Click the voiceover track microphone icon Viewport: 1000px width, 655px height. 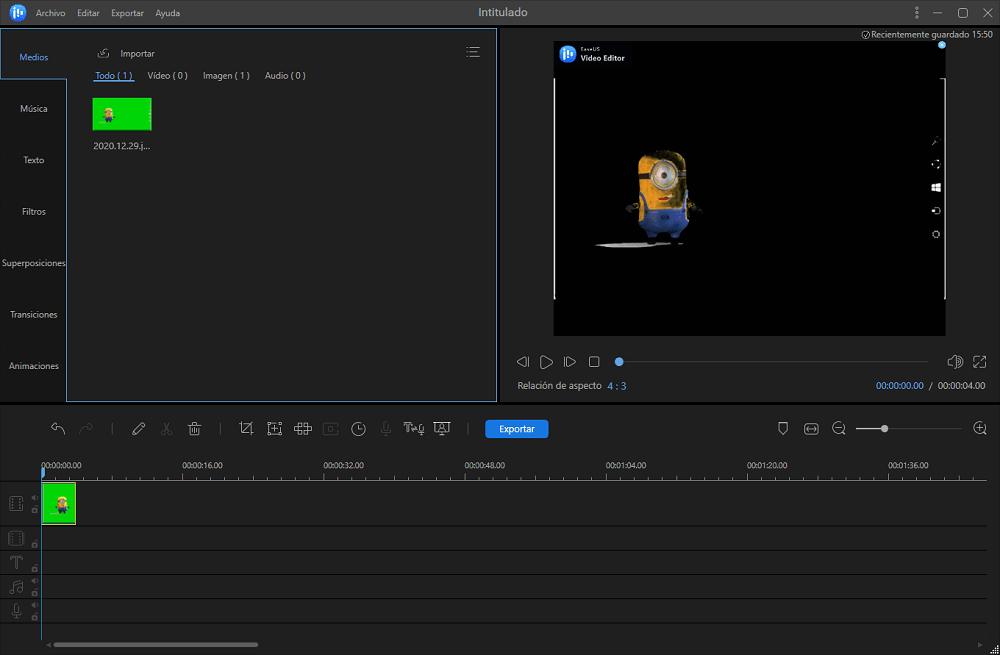pos(17,611)
